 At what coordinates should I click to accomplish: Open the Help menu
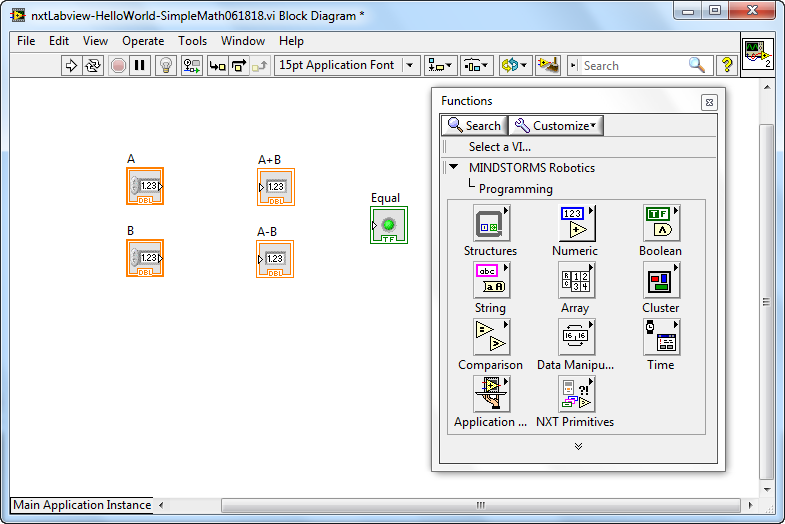(291, 41)
